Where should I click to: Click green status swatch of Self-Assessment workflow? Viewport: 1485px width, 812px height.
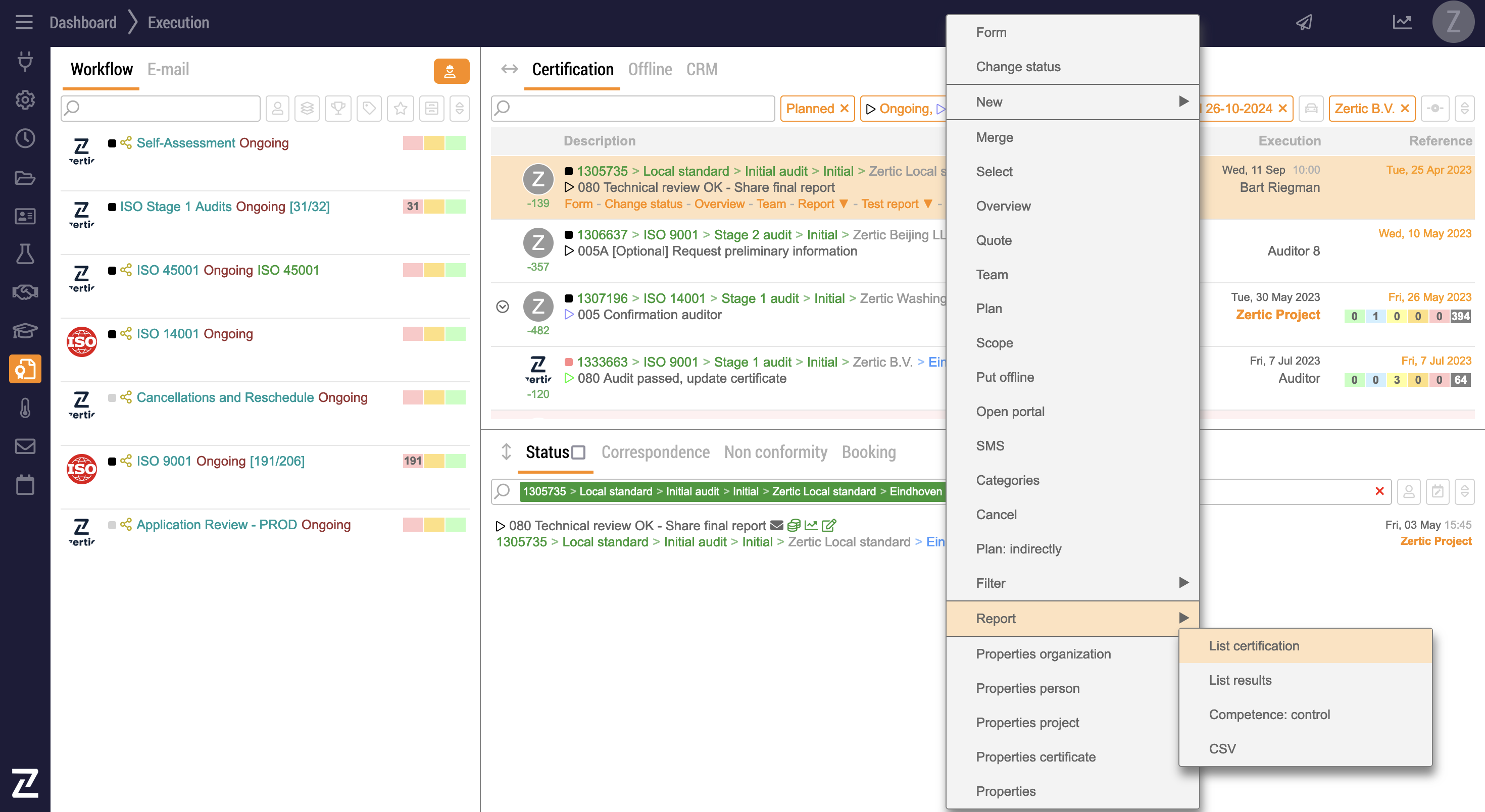[x=456, y=143]
